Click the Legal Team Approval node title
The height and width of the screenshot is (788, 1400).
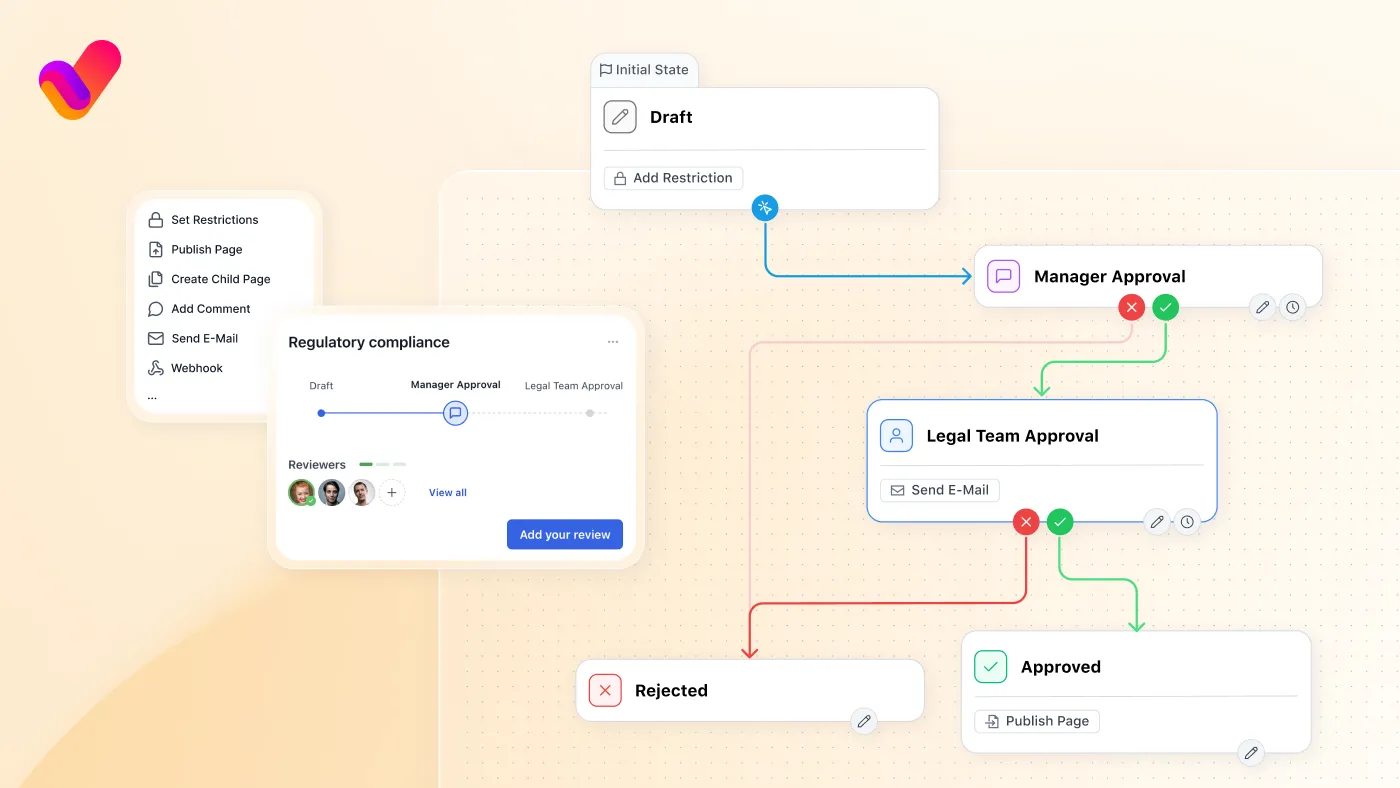tap(1013, 436)
